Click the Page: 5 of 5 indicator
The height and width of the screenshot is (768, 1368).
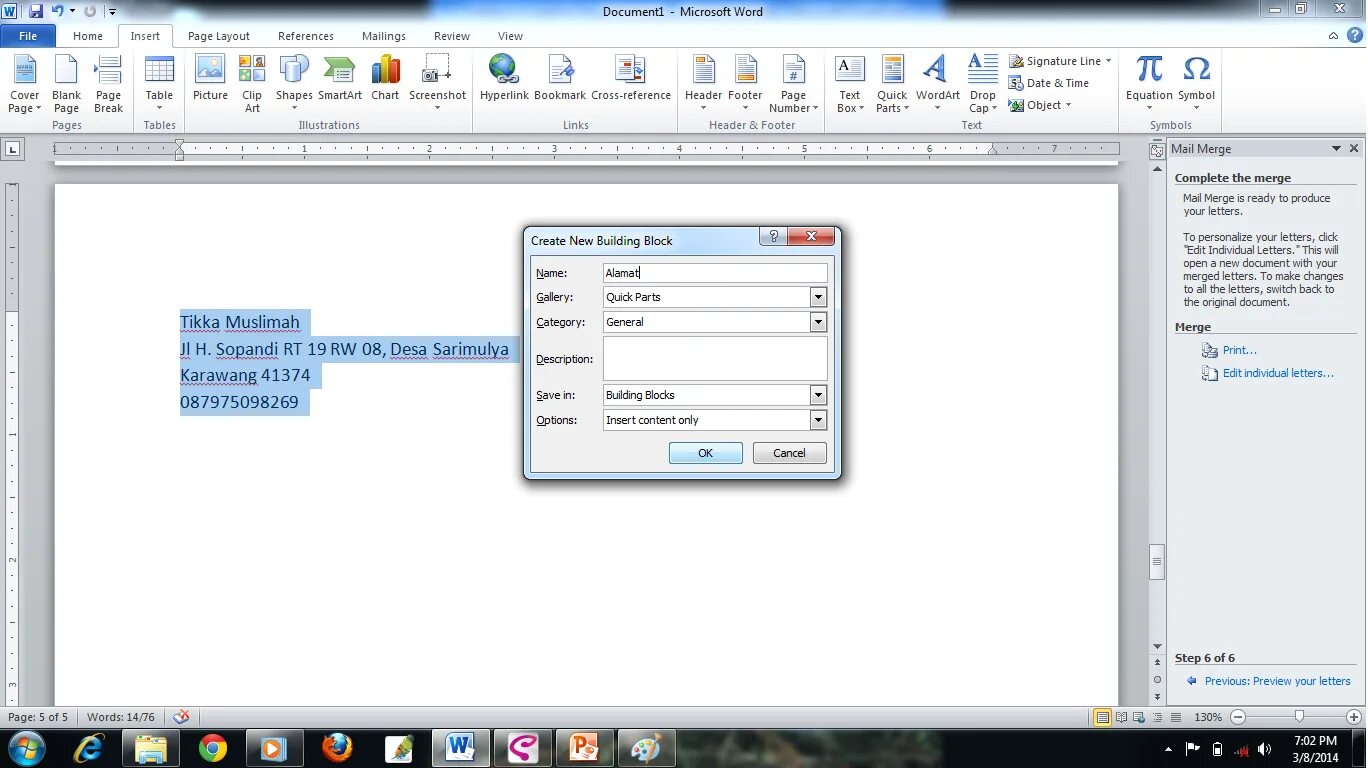click(x=38, y=717)
